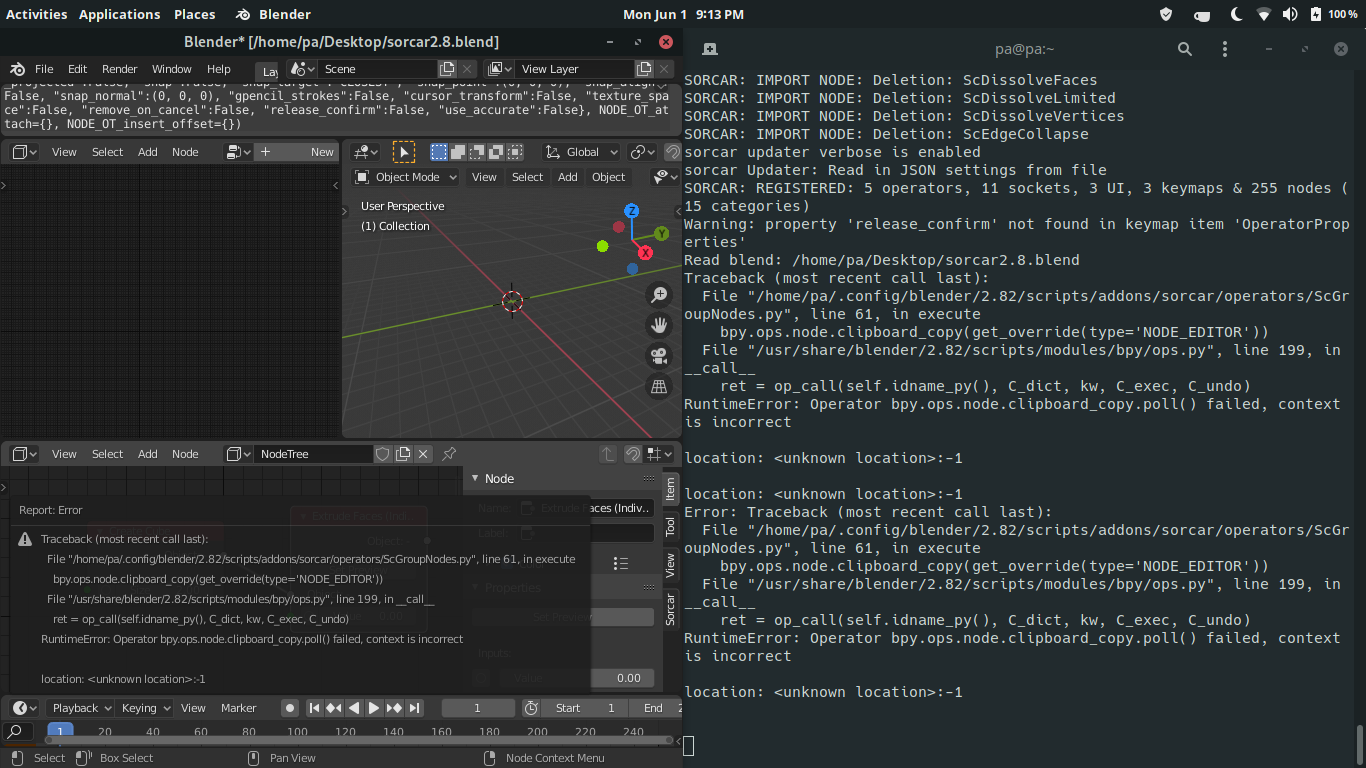
Task: Open the node snap element dropdown
Action: pos(657,454)
